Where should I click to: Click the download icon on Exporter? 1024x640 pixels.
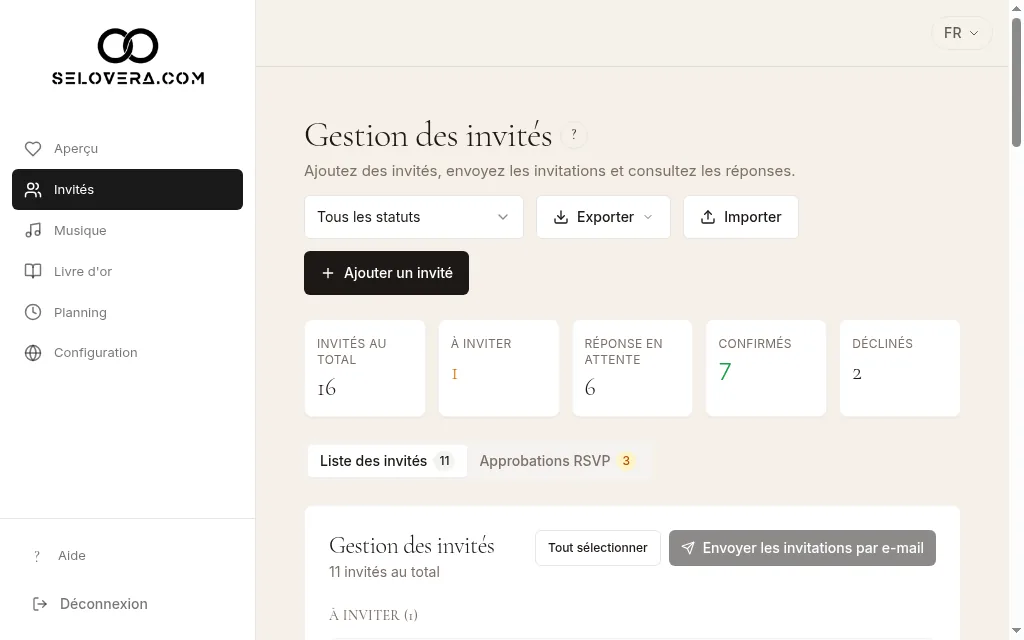[560, 217]
